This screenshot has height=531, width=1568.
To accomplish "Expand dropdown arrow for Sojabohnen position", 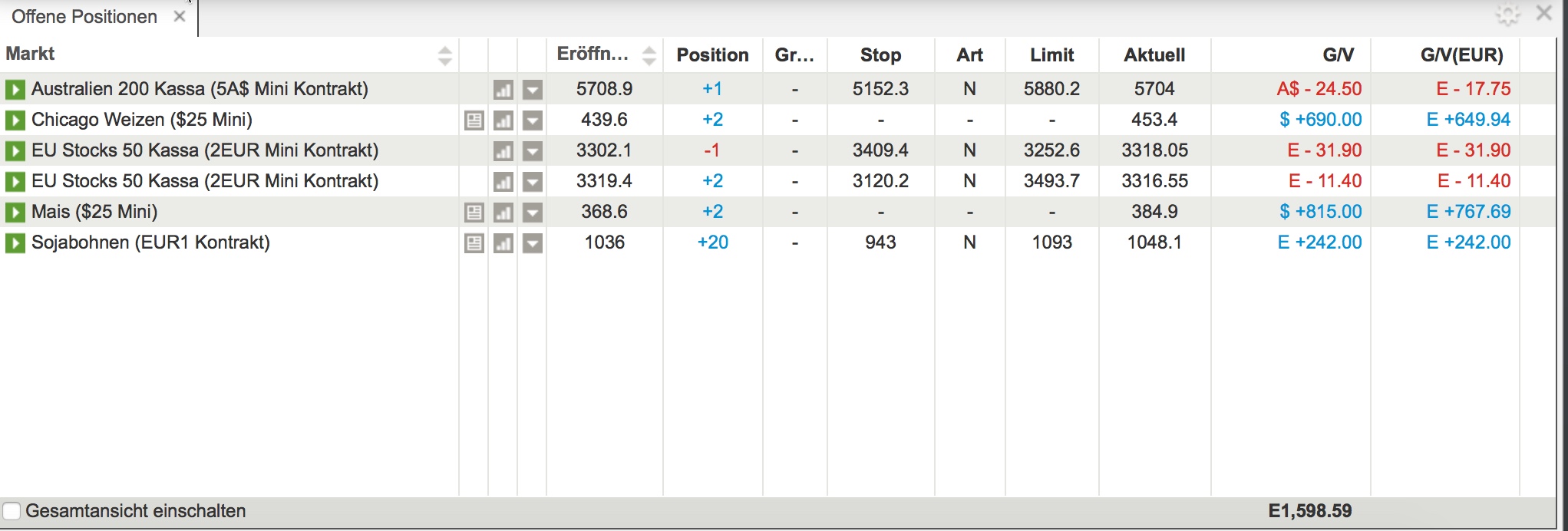I will point(533,243).
